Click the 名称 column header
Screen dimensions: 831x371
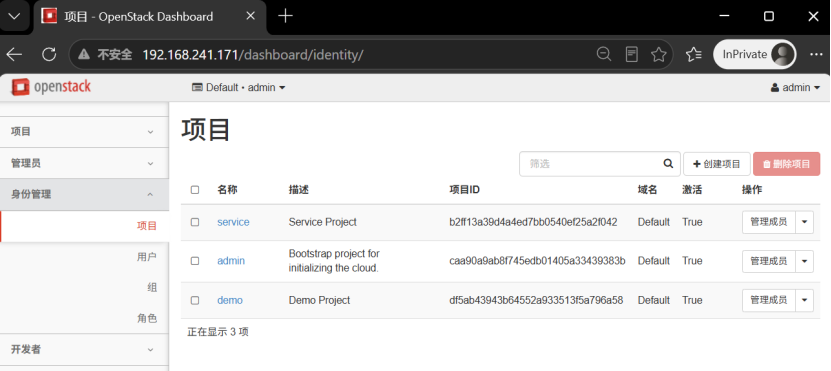click(227, 190)
